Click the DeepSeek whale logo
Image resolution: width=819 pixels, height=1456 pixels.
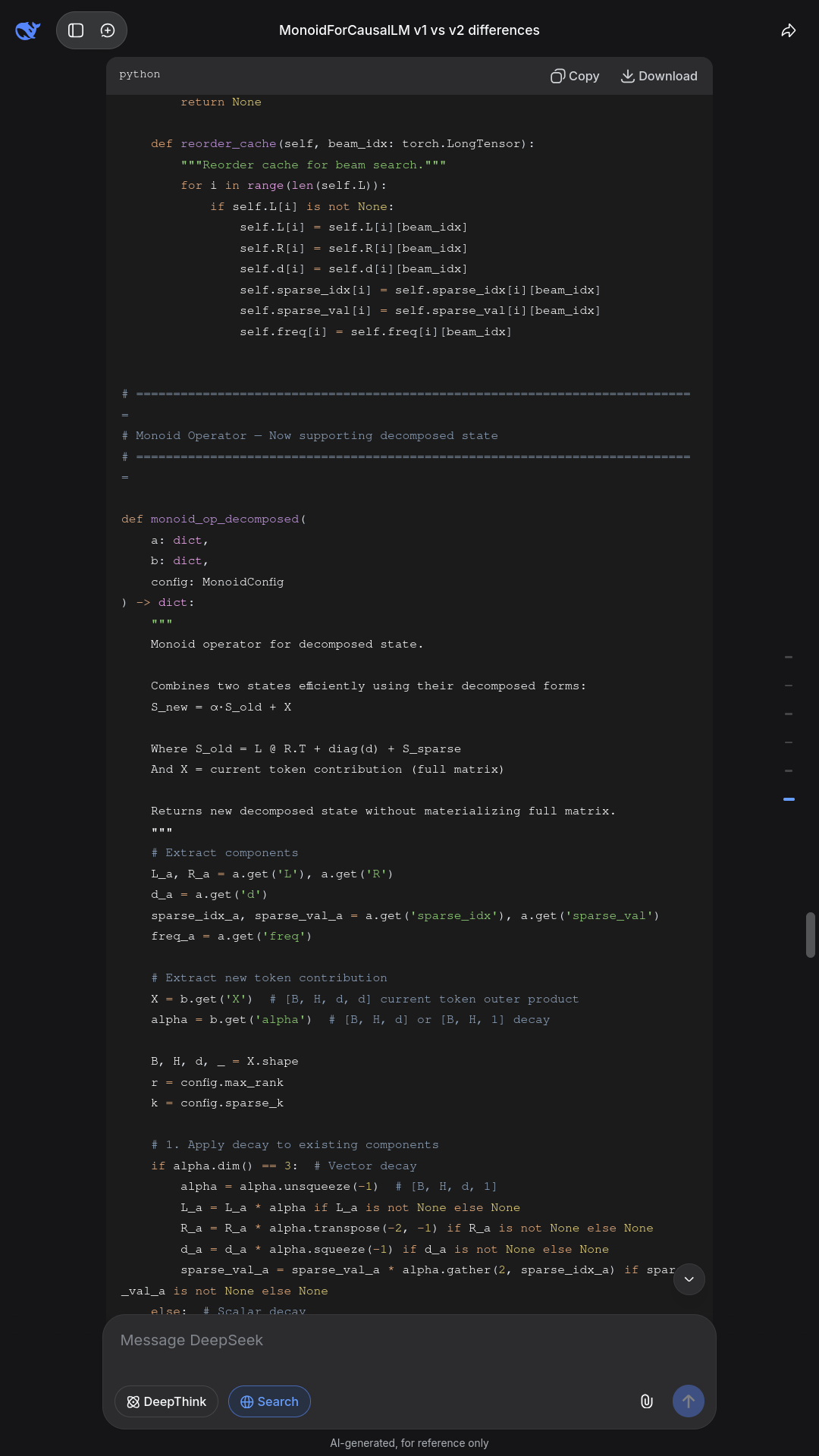[27, 30]
